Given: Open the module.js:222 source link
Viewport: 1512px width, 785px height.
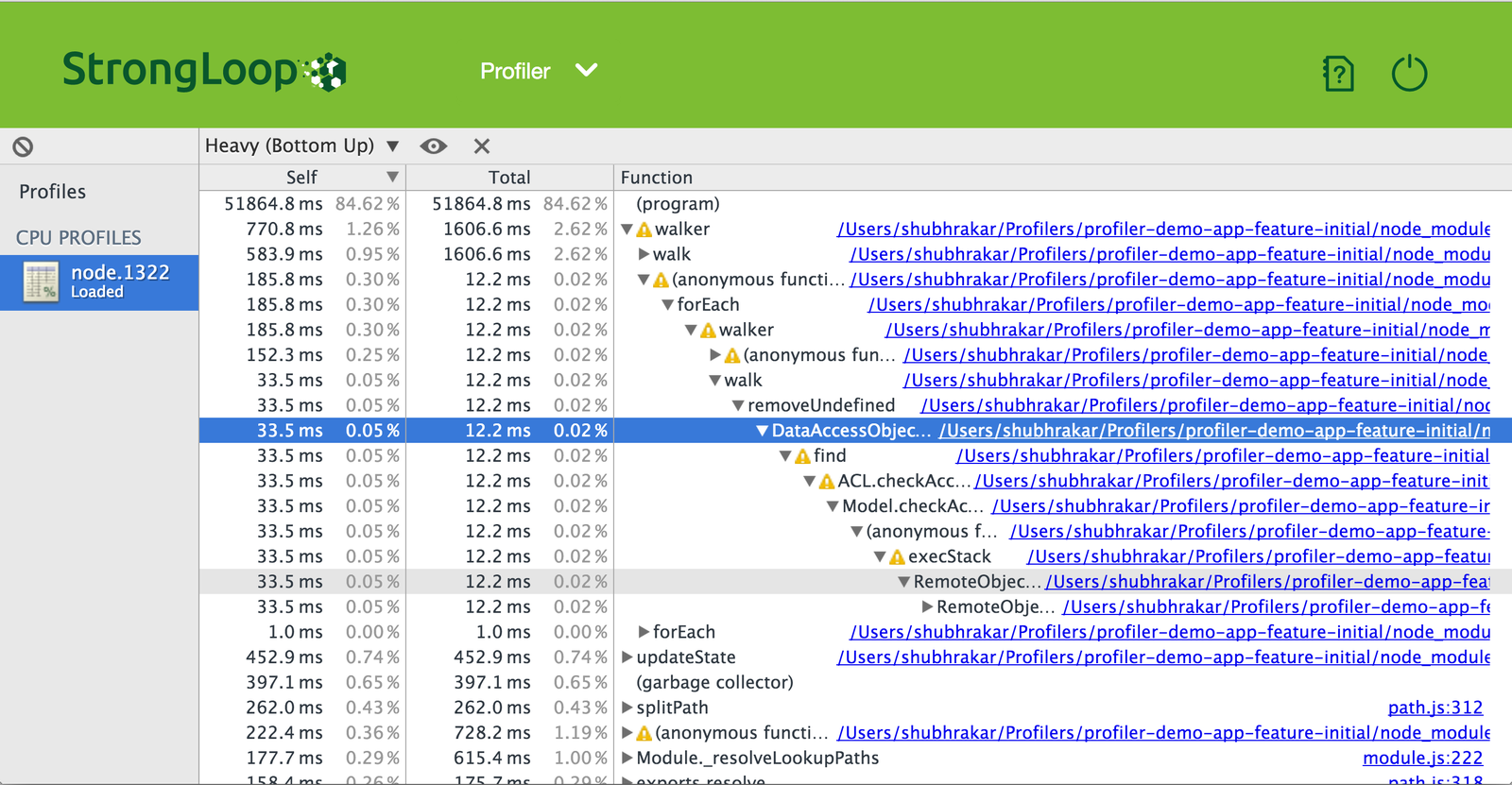Looking at the screenshot, I should [1422, 758].
